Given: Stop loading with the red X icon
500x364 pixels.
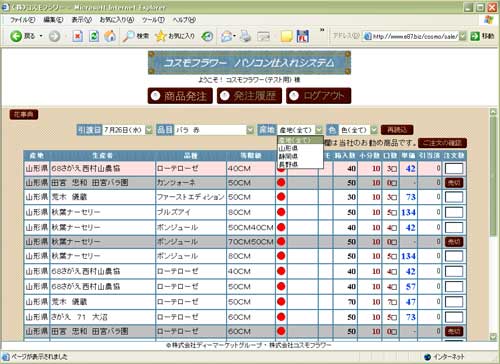Looking at the screenshot, I should coord(77,36).
